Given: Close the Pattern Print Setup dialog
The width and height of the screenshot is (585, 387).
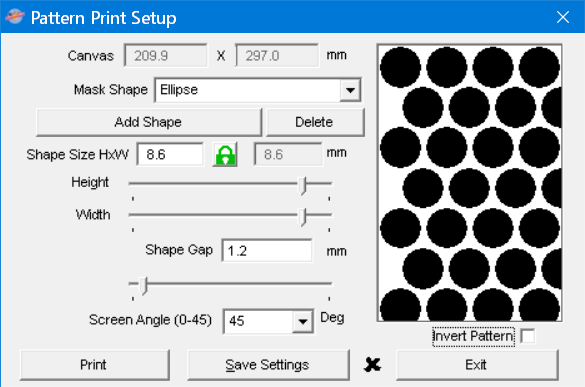Looking at the screenshot, I should 563,17.
